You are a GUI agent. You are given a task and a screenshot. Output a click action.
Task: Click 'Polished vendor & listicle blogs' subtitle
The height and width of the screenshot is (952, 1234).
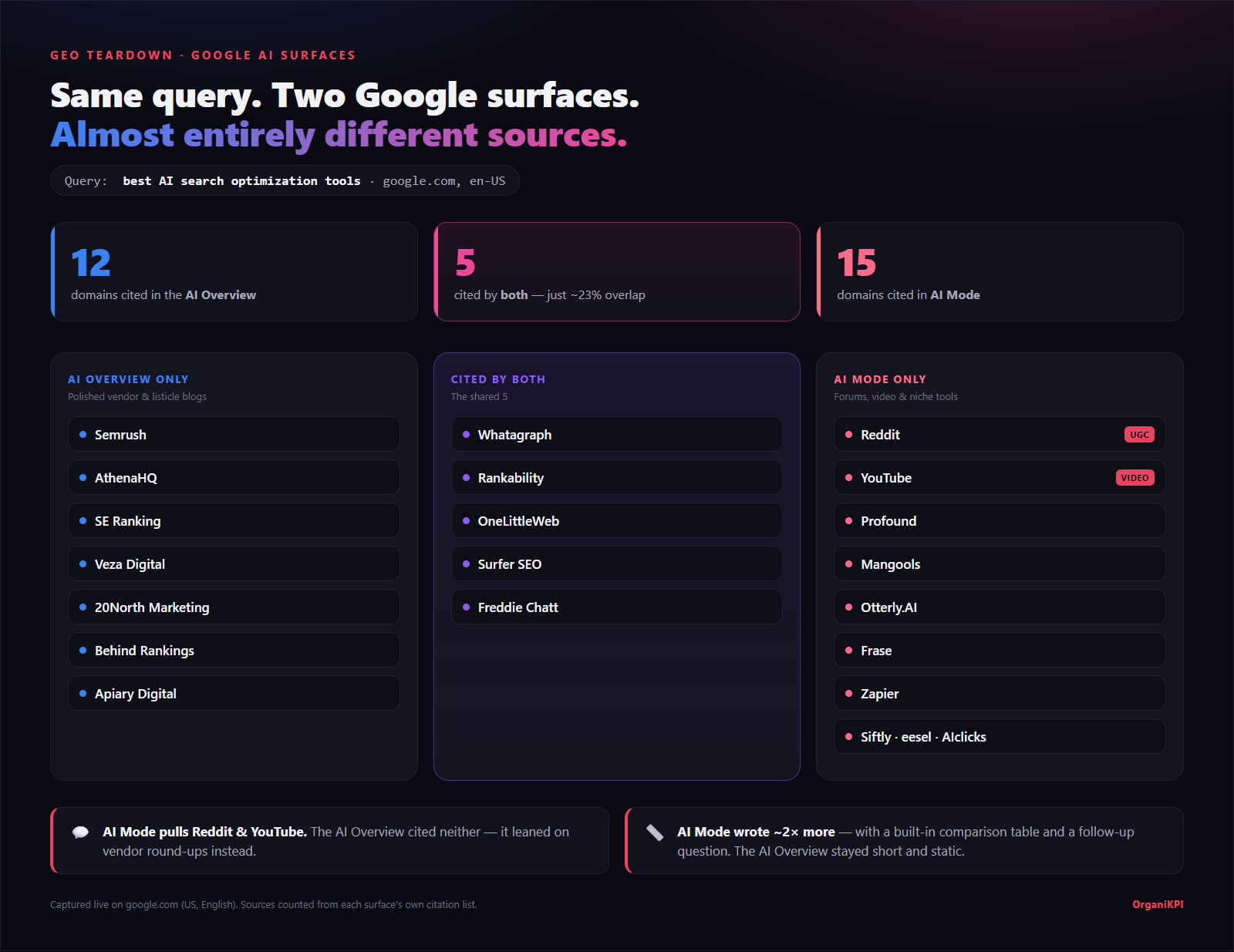137,397
